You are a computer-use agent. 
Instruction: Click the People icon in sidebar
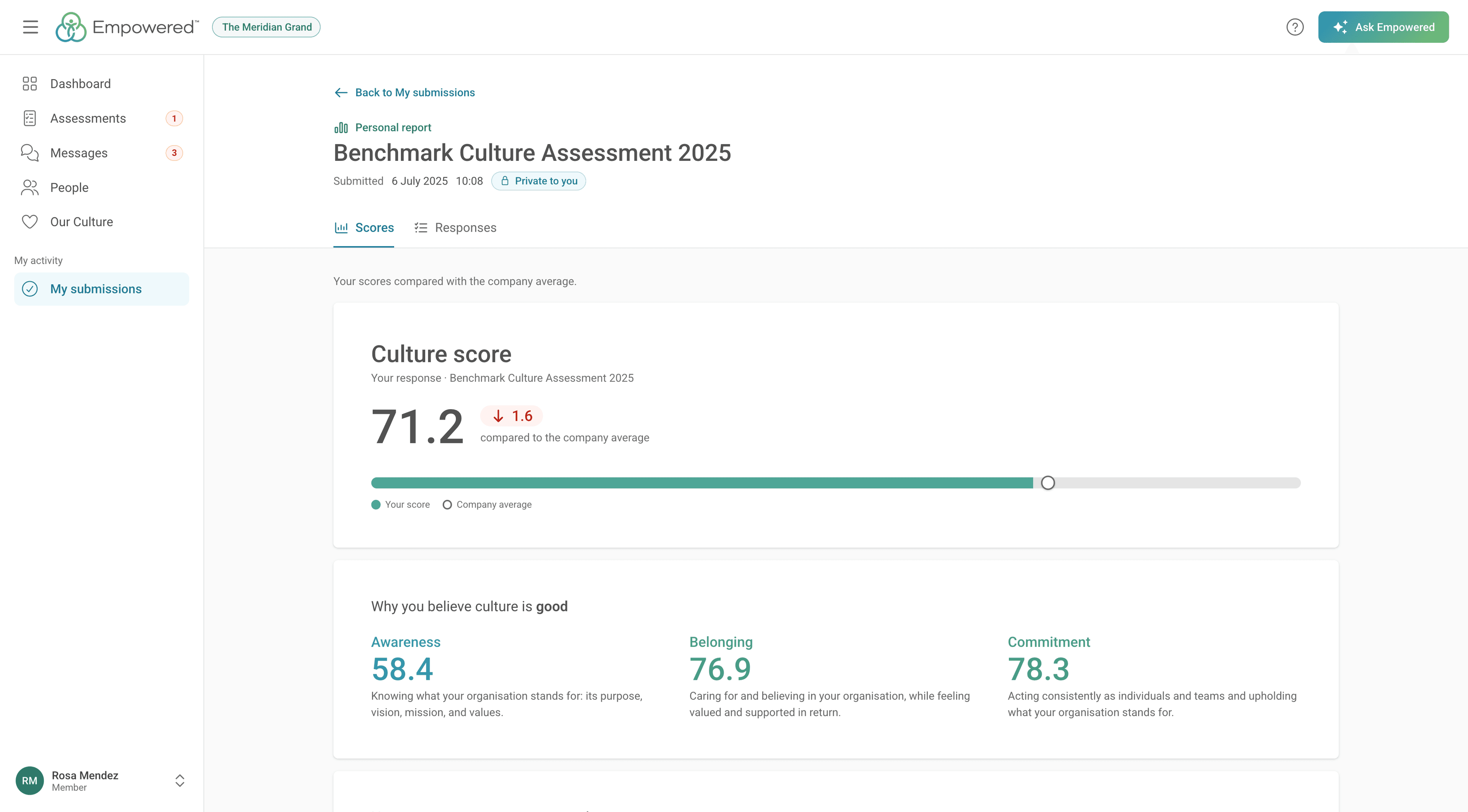pos(30,187)
